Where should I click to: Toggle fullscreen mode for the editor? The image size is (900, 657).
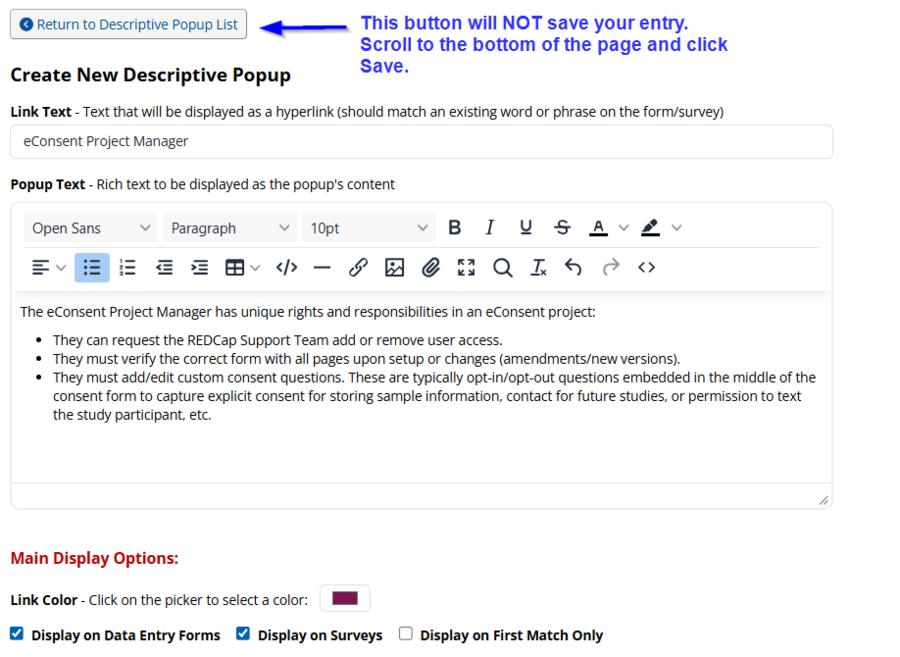point(464,267)
